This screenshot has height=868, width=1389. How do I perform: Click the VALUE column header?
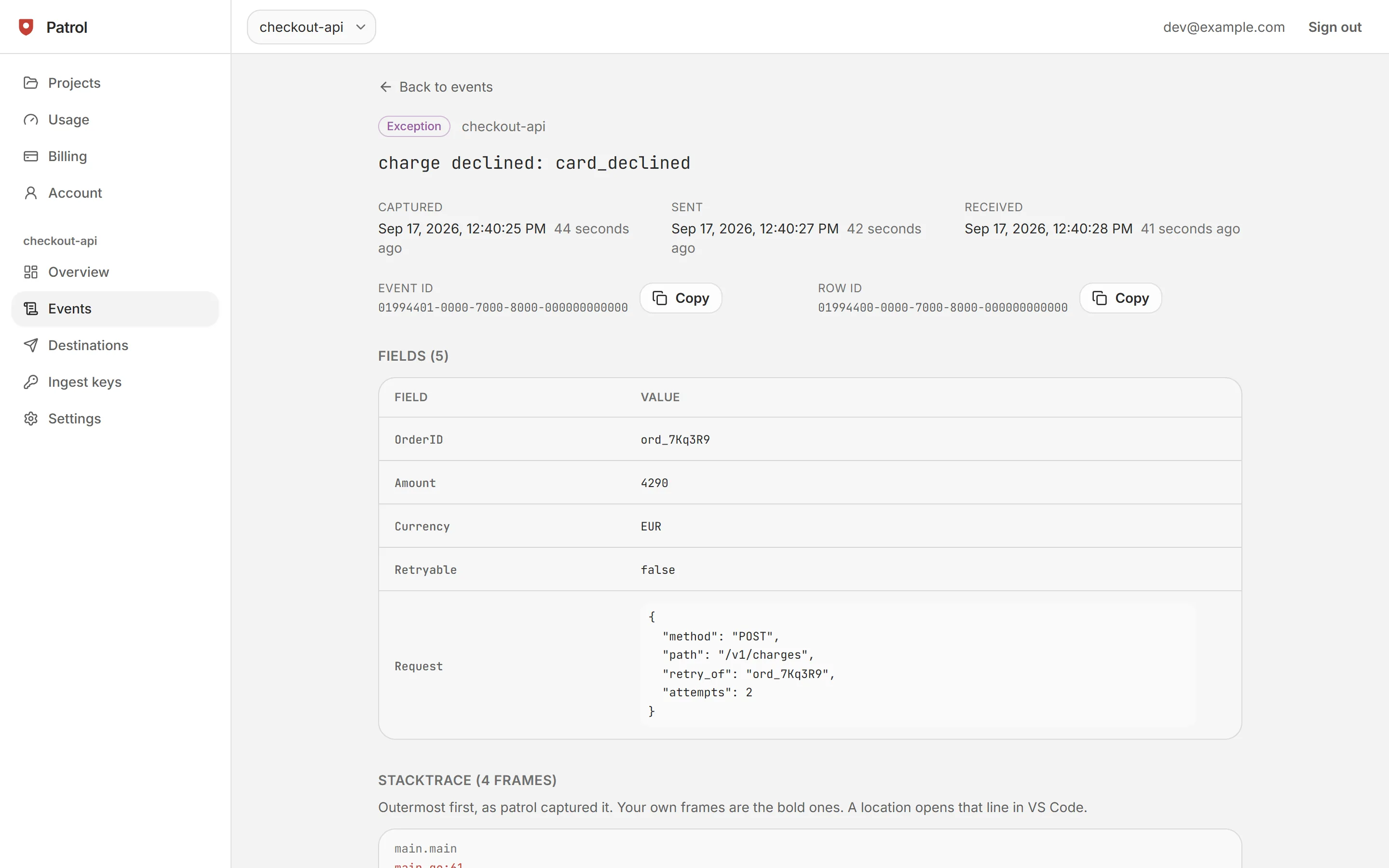(x=660, y=397)
